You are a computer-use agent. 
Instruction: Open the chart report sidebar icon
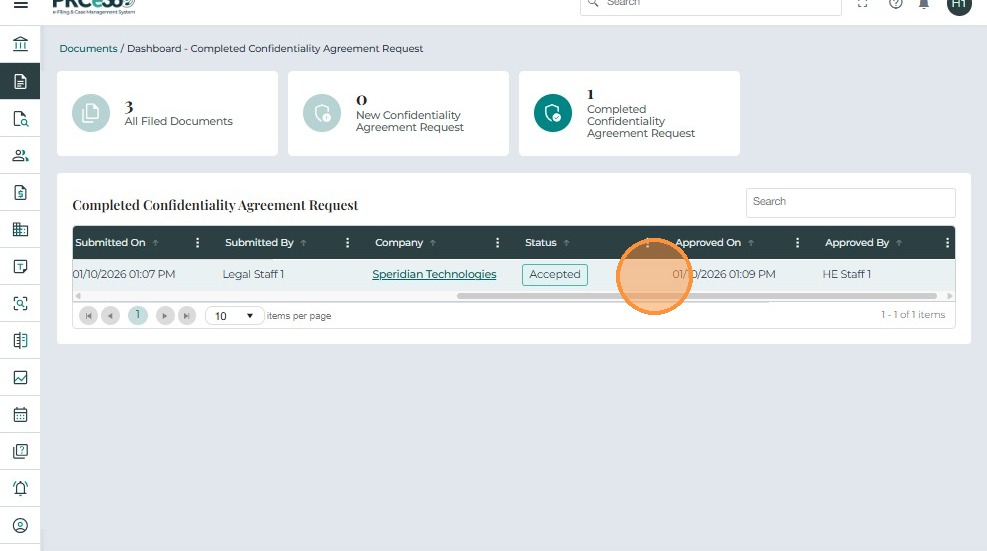(20, 377)
